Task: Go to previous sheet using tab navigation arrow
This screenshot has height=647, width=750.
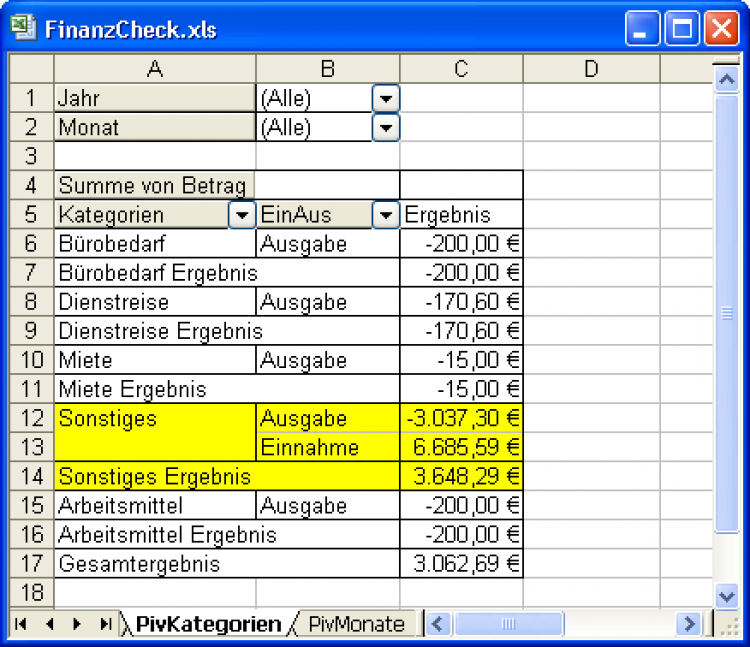Action: pos(48,624)
